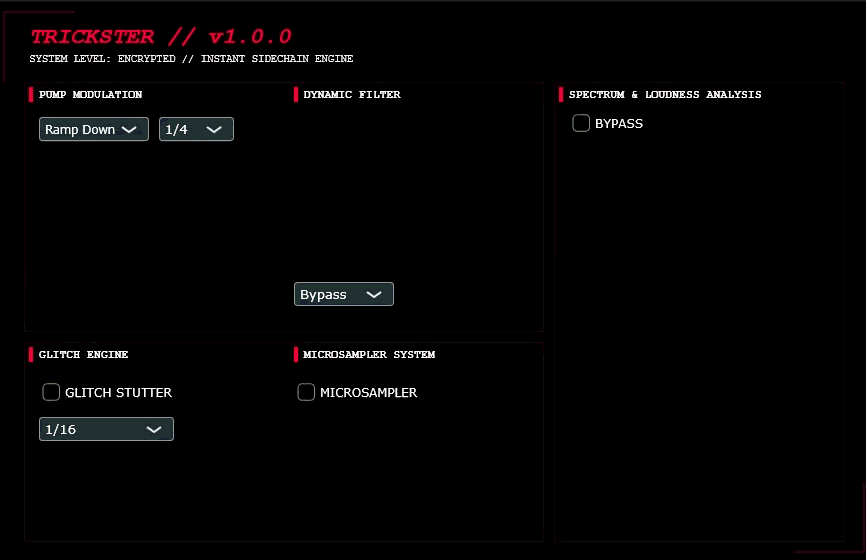The height and width of the screenshot is (560, 866).
Task: Click the GLITCH STUTTER label text
Action: pyautogui.click(x=118, y=393)
